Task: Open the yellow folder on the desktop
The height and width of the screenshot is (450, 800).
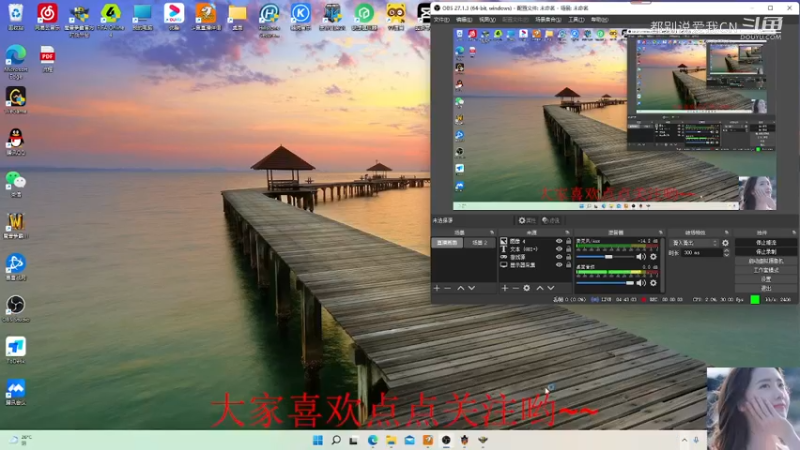Action: pos(237,16)
